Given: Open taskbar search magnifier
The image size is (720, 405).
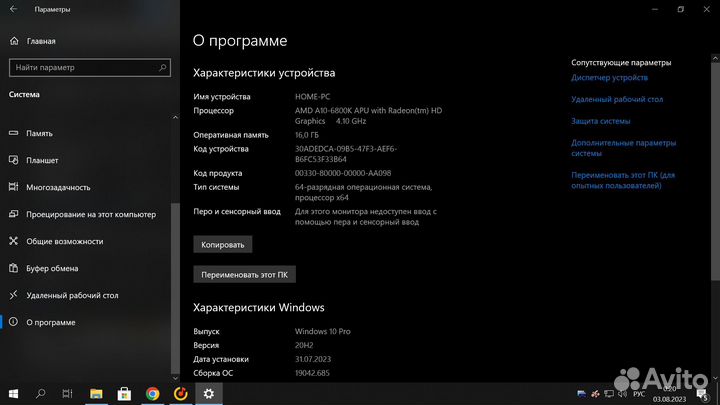Looking at the screenshot, I should pos(40,394).
